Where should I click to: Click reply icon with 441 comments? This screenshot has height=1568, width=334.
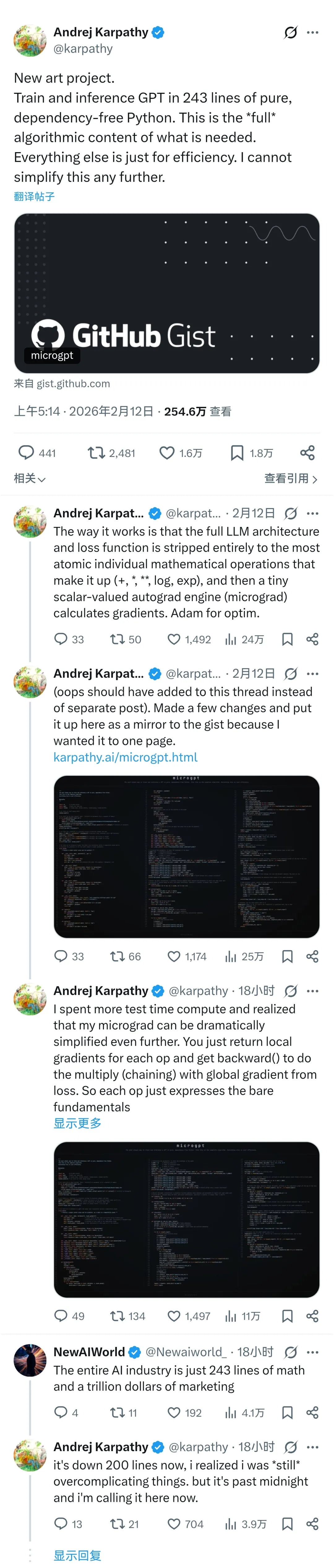pyautogui.click(x=26, y=452)
